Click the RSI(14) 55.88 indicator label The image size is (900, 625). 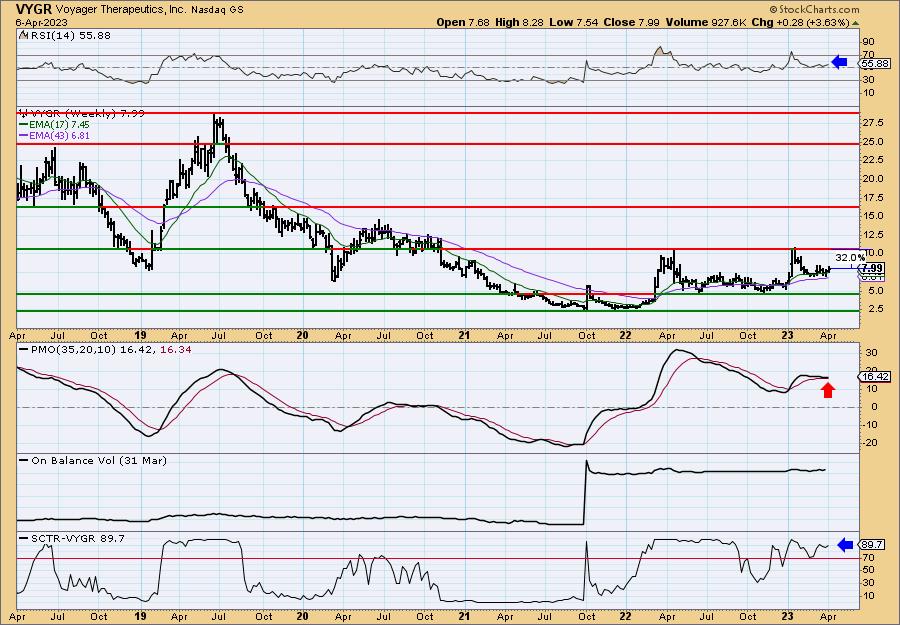69,35
